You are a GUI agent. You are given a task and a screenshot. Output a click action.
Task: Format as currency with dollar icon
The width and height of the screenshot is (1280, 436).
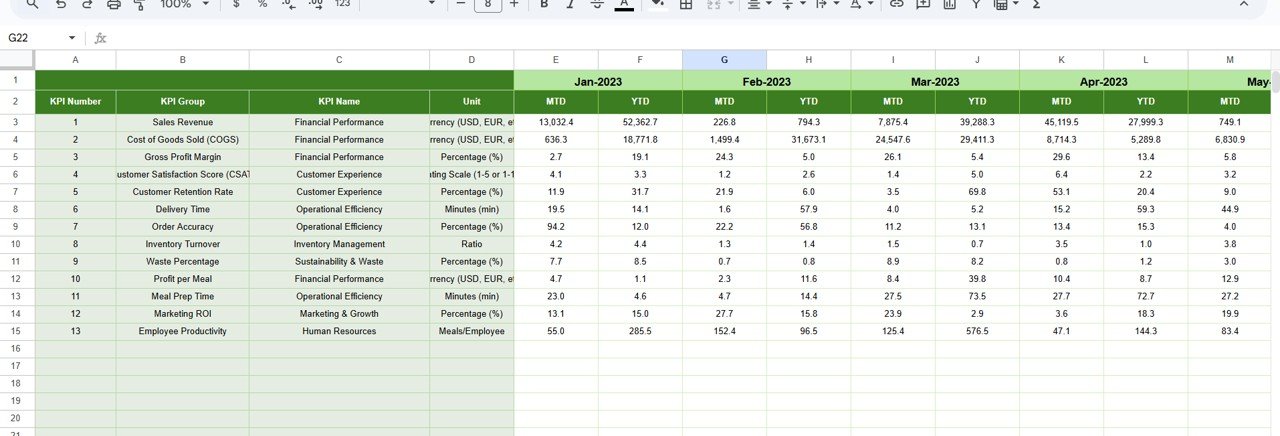click(235, 5)
